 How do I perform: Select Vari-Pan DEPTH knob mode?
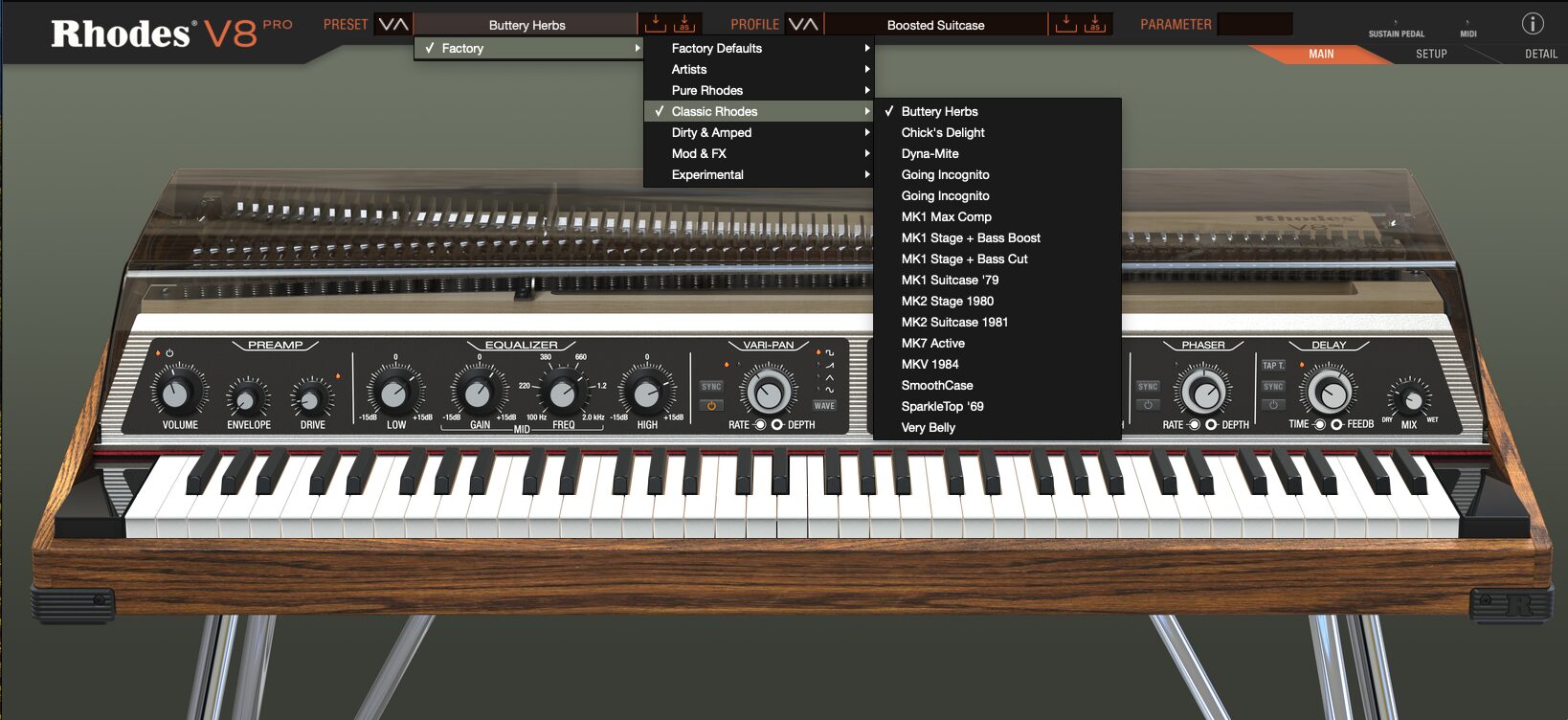(776, 424)
